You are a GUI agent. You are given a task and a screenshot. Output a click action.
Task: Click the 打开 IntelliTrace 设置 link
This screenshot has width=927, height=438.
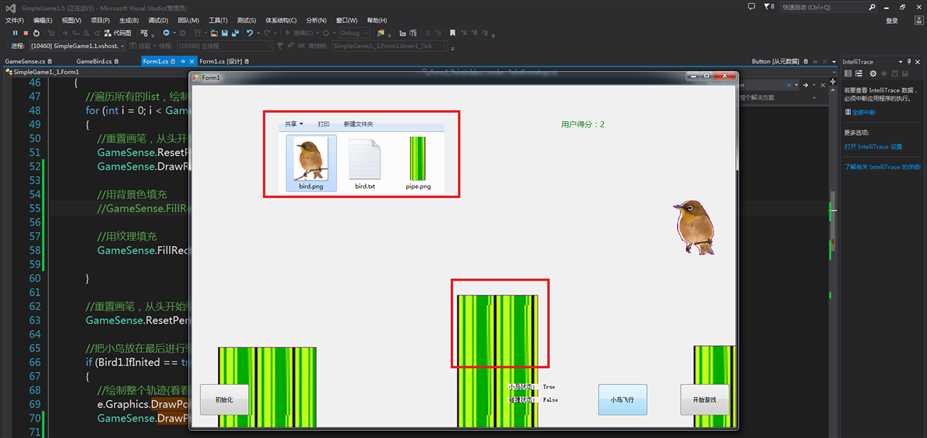point(873,146)
